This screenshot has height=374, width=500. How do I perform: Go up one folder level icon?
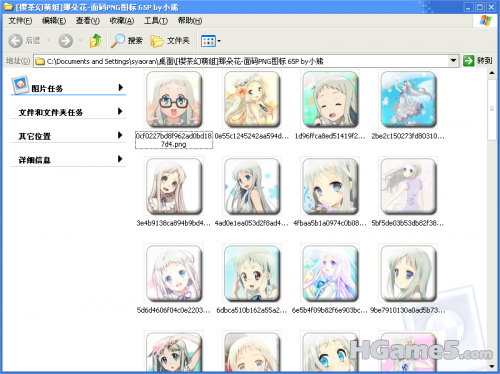[x=96, y=41]
